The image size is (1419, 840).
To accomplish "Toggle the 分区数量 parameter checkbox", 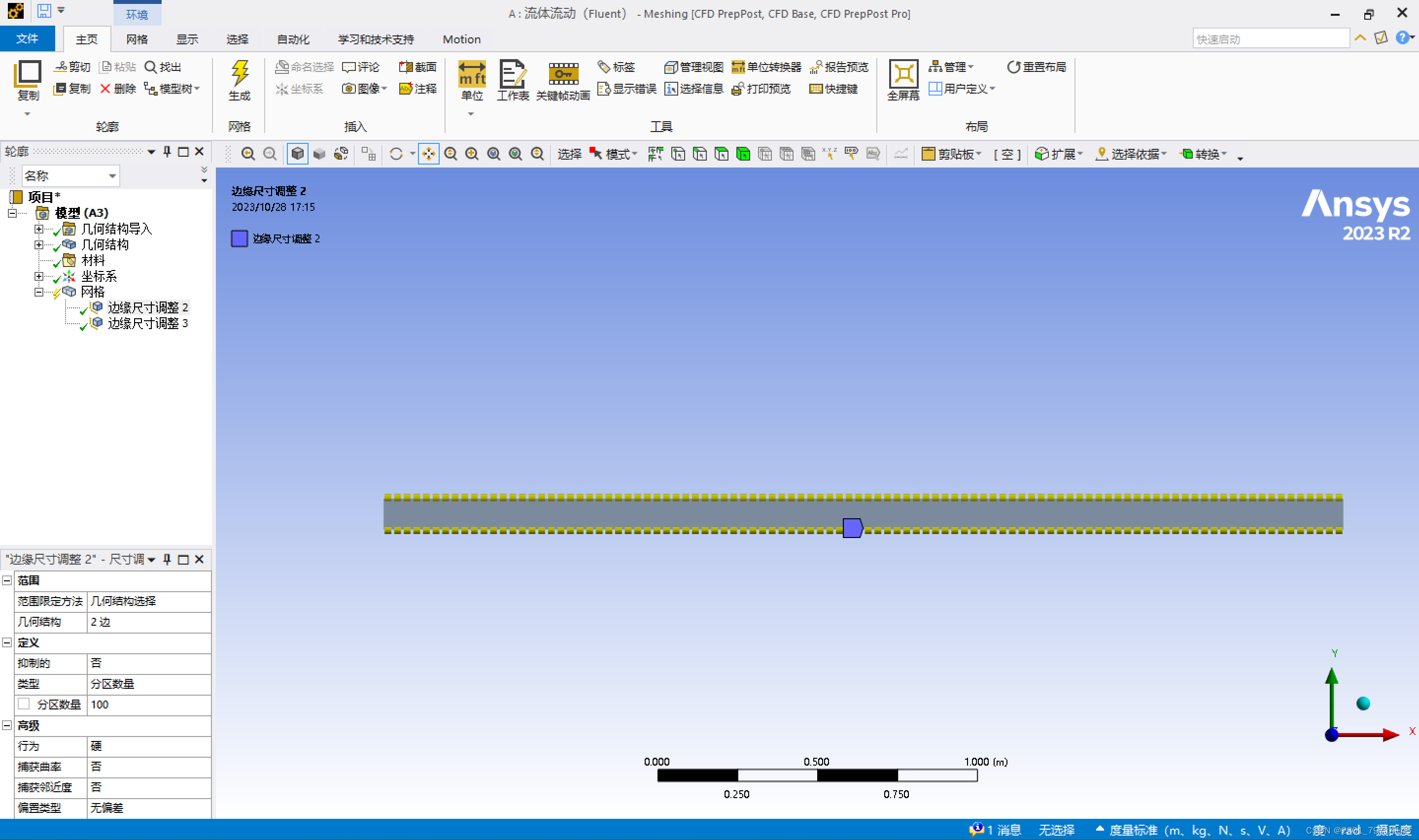I will [x=24, y=704].
